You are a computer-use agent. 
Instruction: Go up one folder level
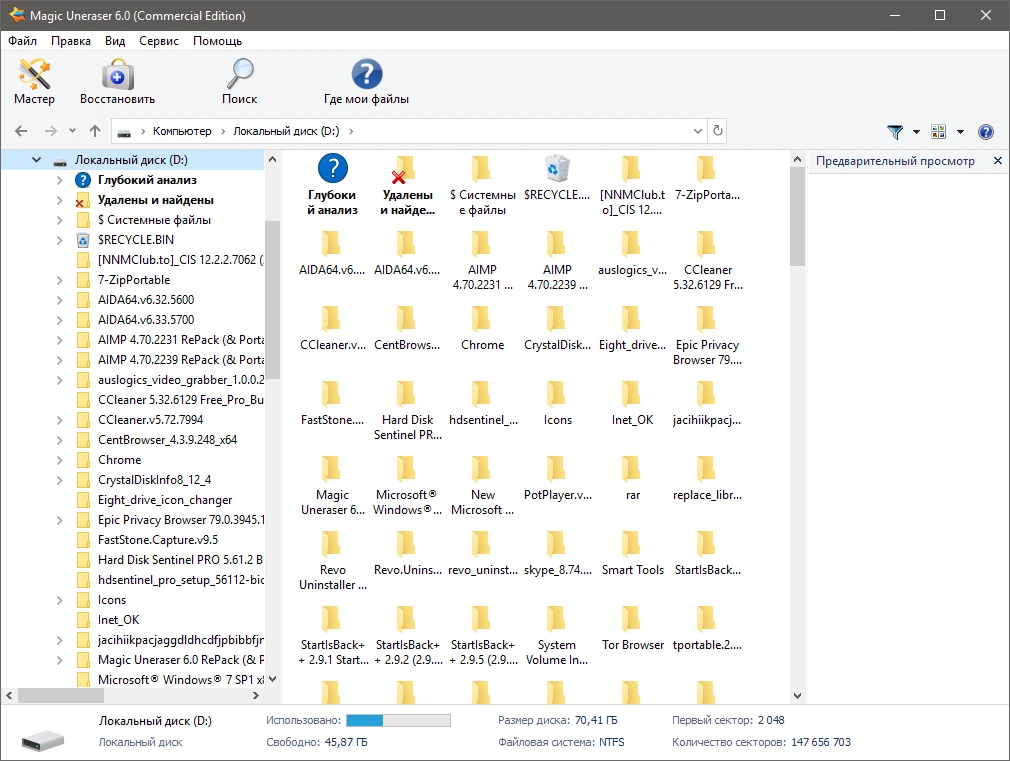[x=95, y=131]
